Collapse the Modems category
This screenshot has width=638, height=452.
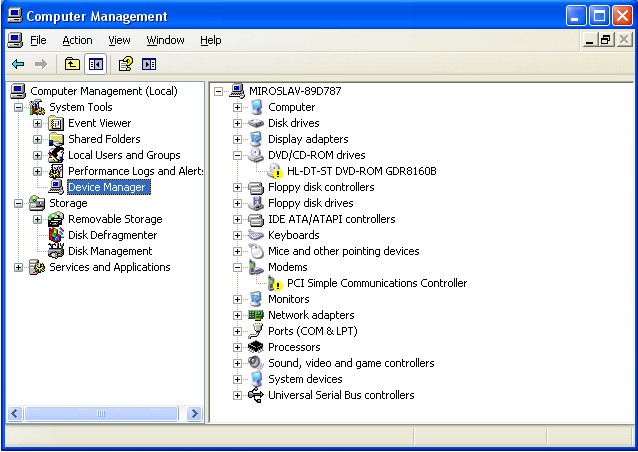coord(238,267)
